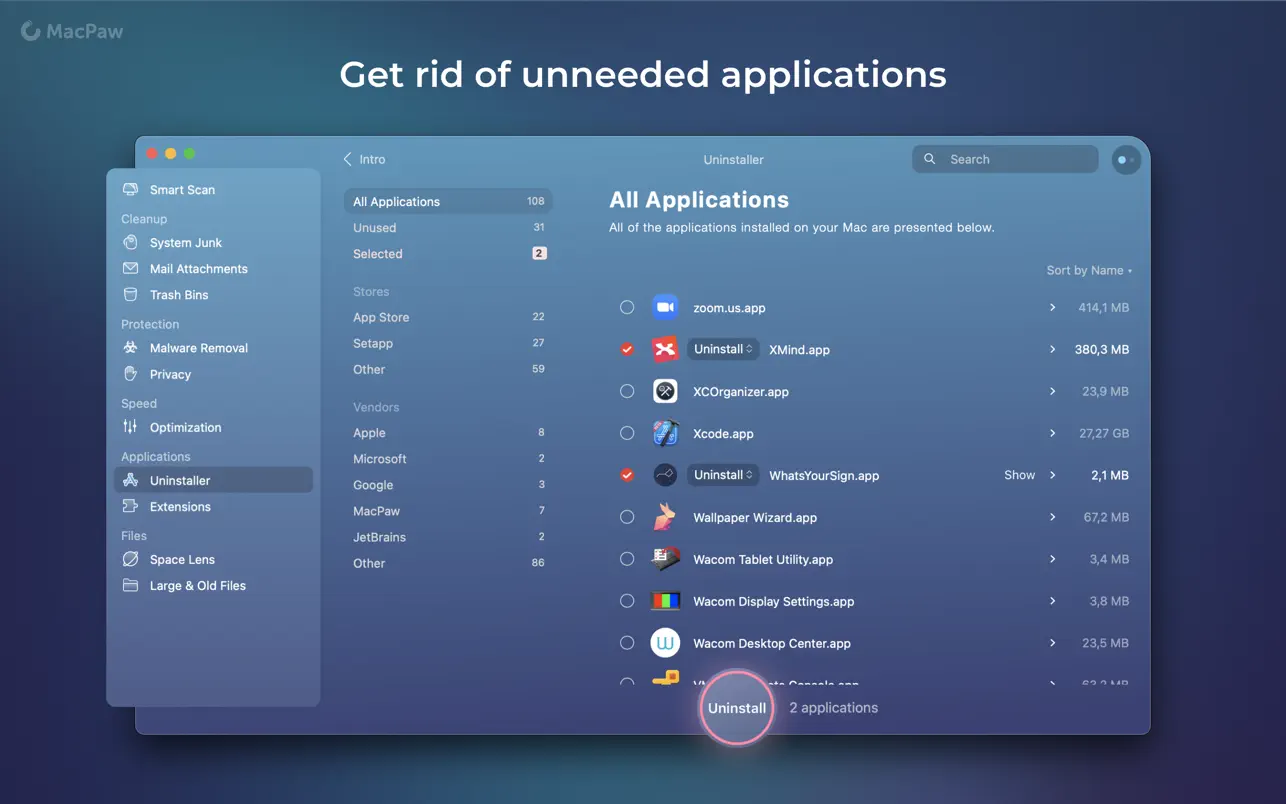This screenshot has height=804, width=1286.
Task: Select App Store filter
Action: pos(448,317)
